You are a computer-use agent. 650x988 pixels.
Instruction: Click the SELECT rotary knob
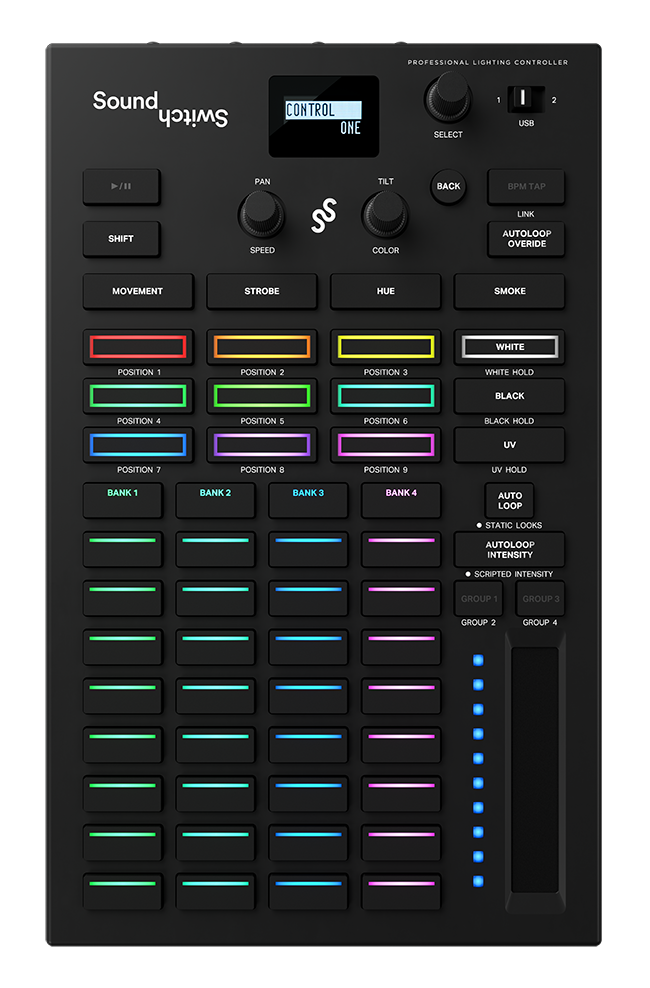(447, 98)
